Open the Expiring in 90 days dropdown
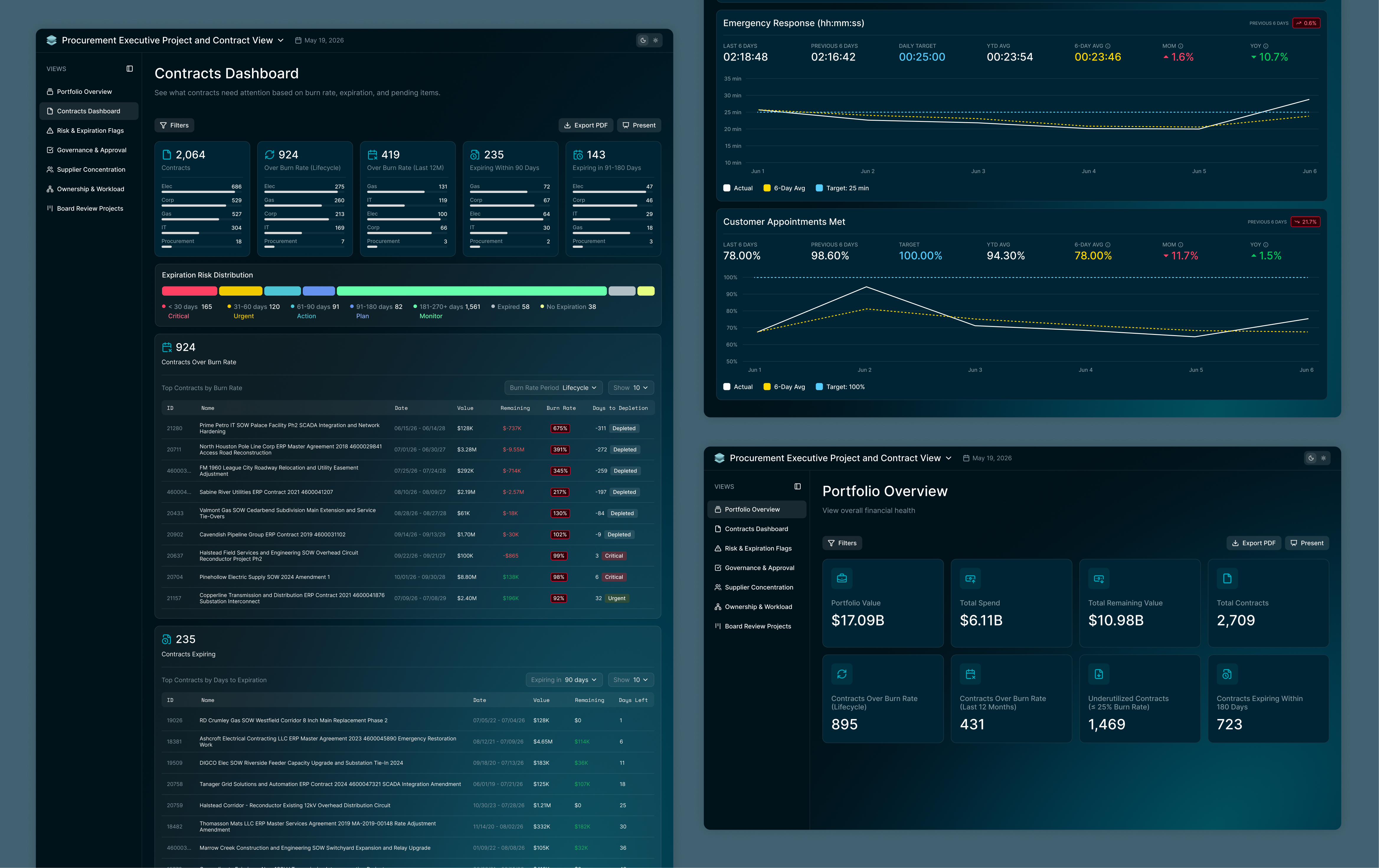 point(564,680)
